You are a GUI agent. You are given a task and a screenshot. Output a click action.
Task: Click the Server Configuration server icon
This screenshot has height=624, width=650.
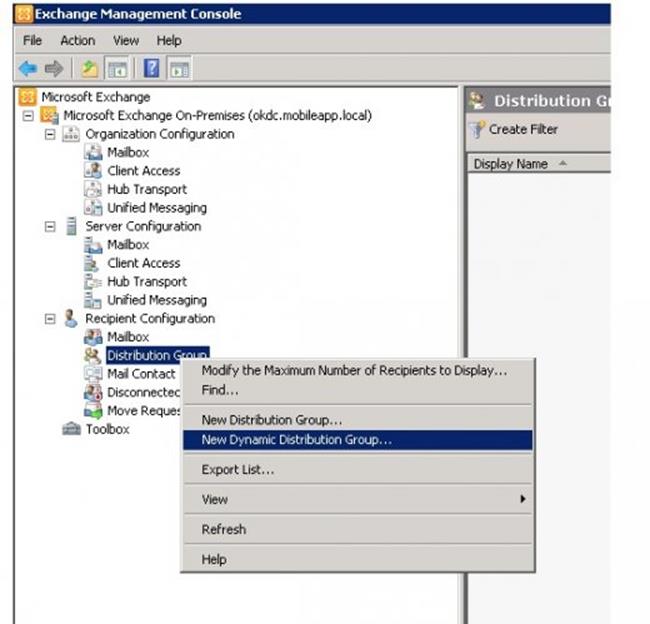pyautogui.click(x=71, y=226)
